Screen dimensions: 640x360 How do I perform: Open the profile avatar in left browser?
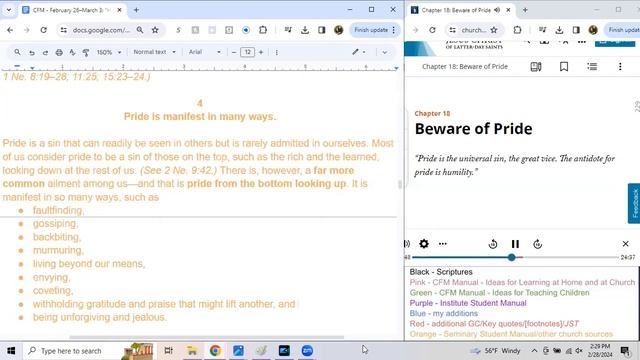338,30
